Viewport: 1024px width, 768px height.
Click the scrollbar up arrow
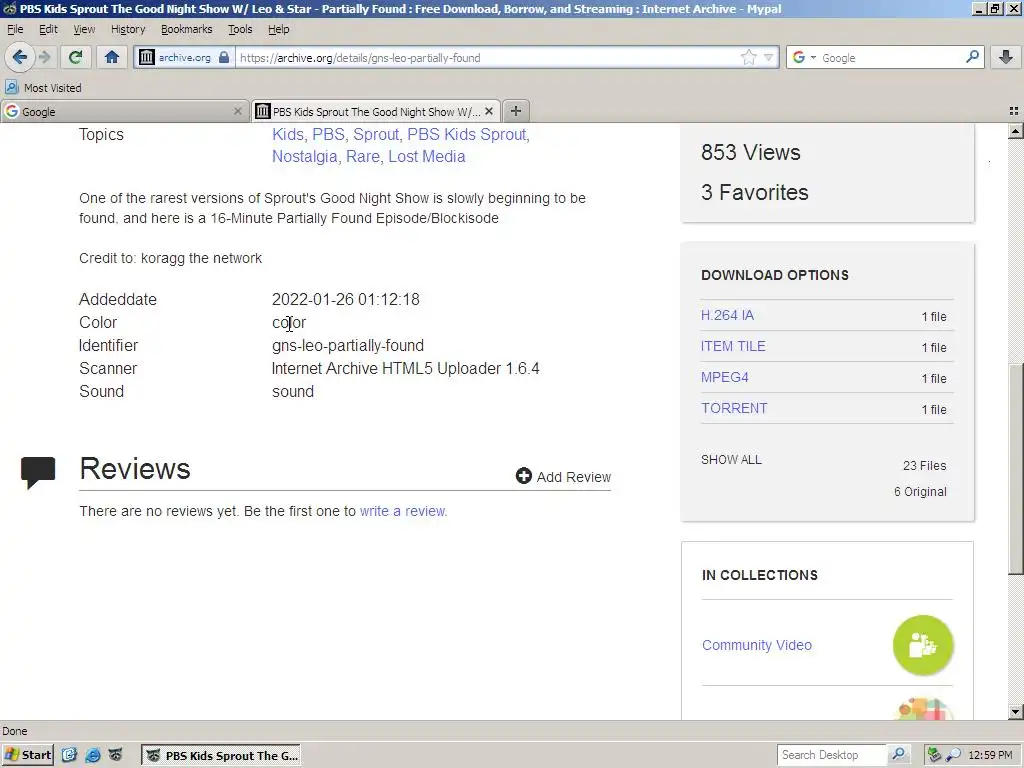(x=1015, y=131)
